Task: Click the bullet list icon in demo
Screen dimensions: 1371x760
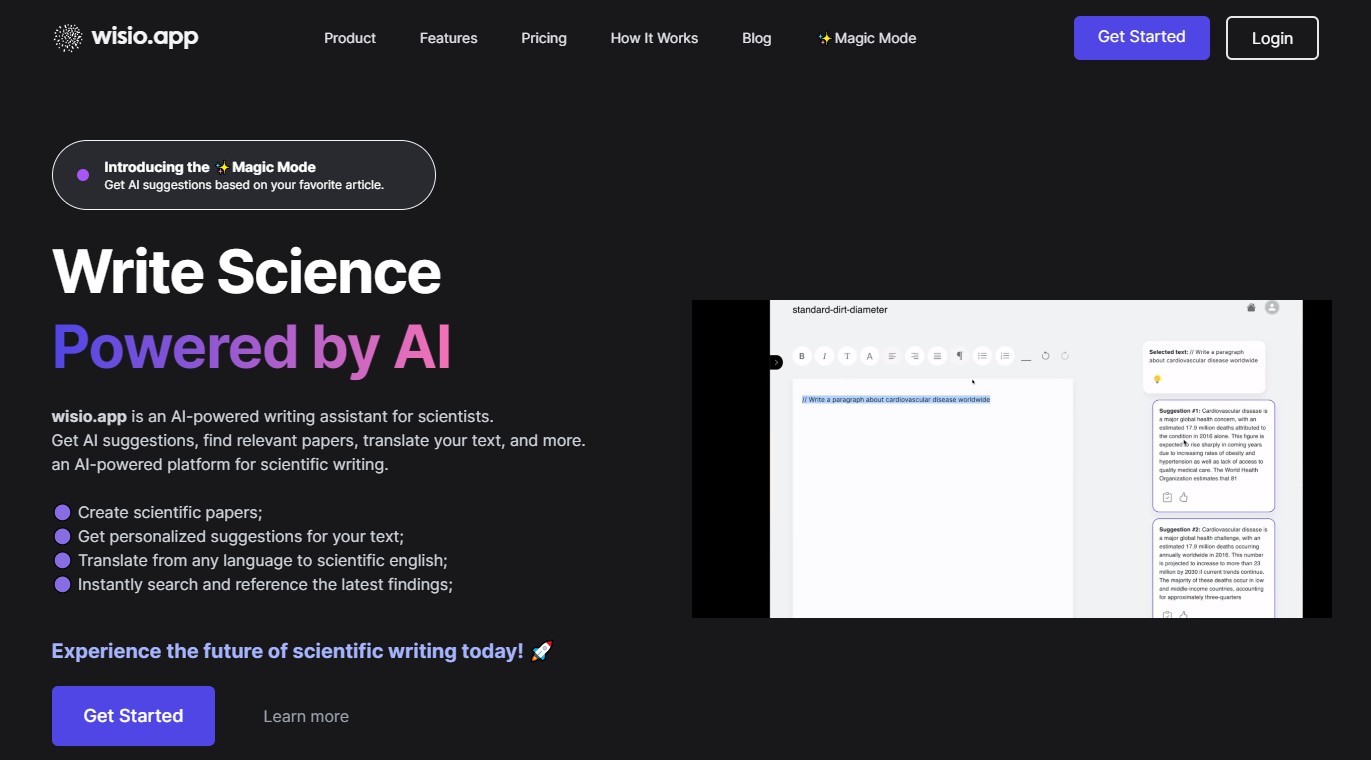Action: click(x=982, y=356)
